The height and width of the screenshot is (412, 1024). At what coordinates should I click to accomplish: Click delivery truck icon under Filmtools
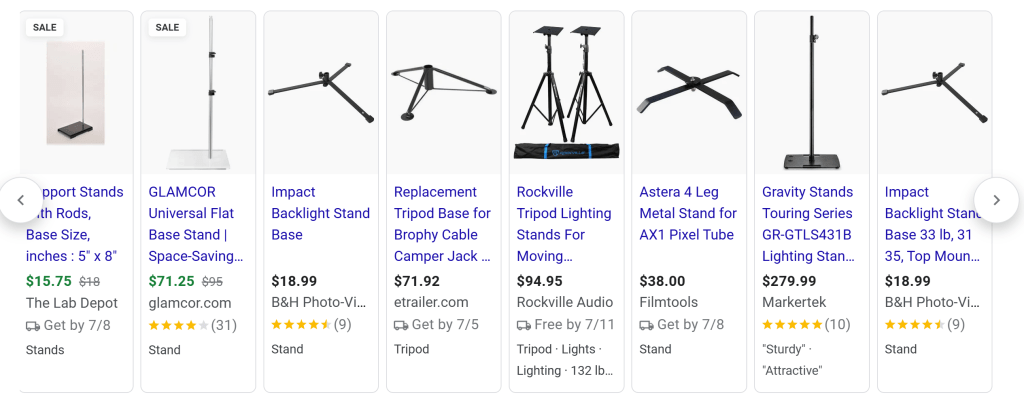pyautogui.click(x=647, y=325)
